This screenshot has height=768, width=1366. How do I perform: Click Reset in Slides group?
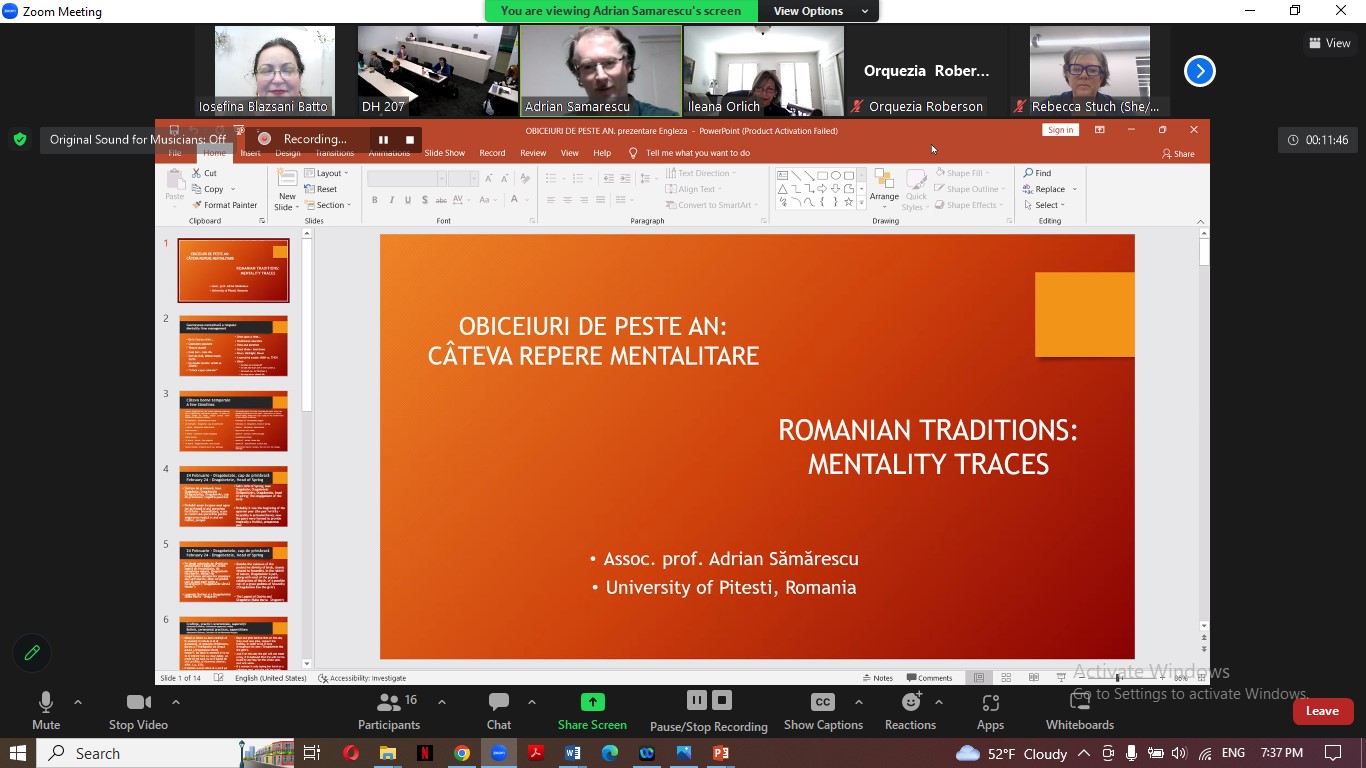tap(321, 189)
